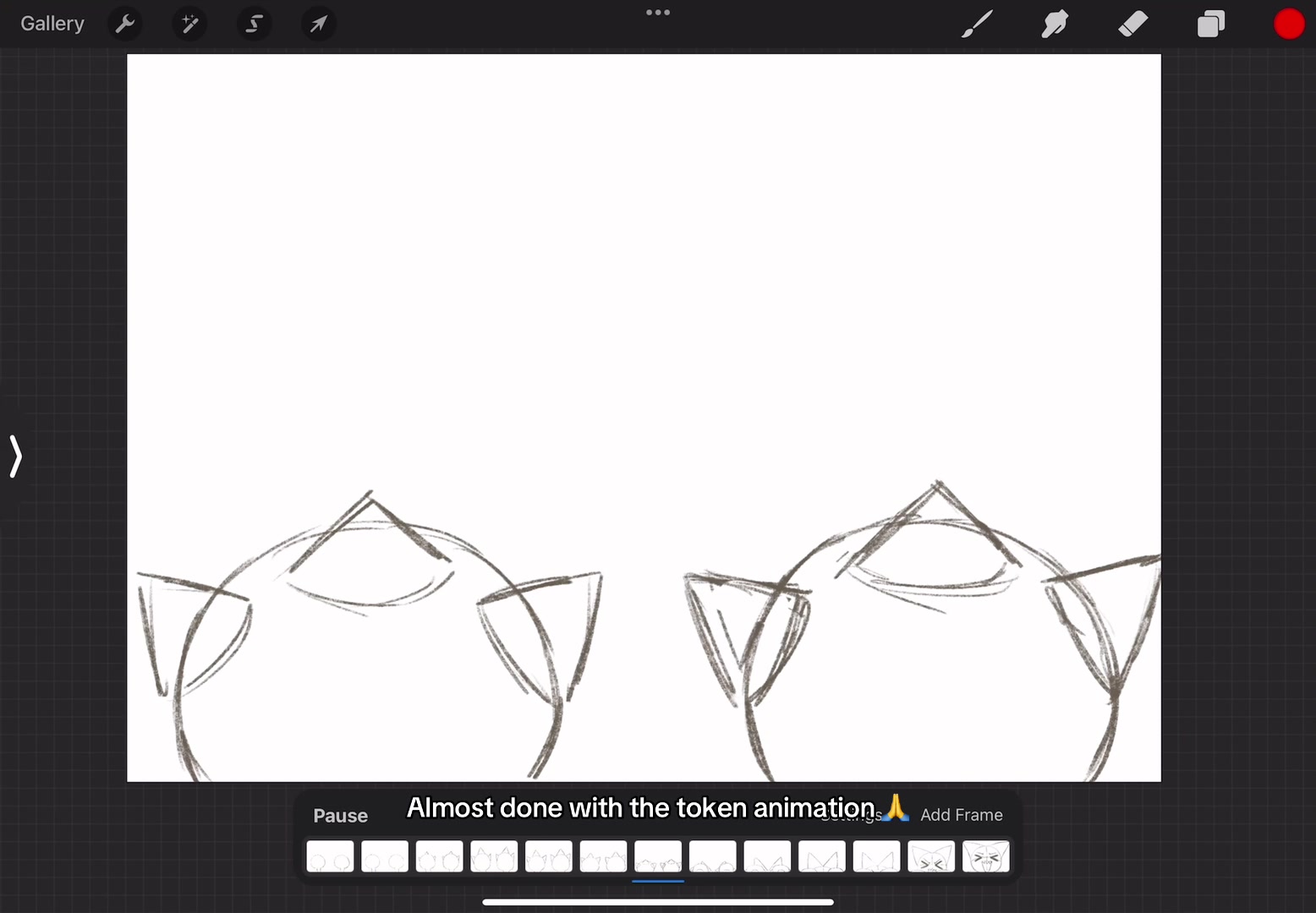This screenshot has width=1316, height=913.
Task: Select the twelfth frame with cat face
Action: (x=931, y=856)
